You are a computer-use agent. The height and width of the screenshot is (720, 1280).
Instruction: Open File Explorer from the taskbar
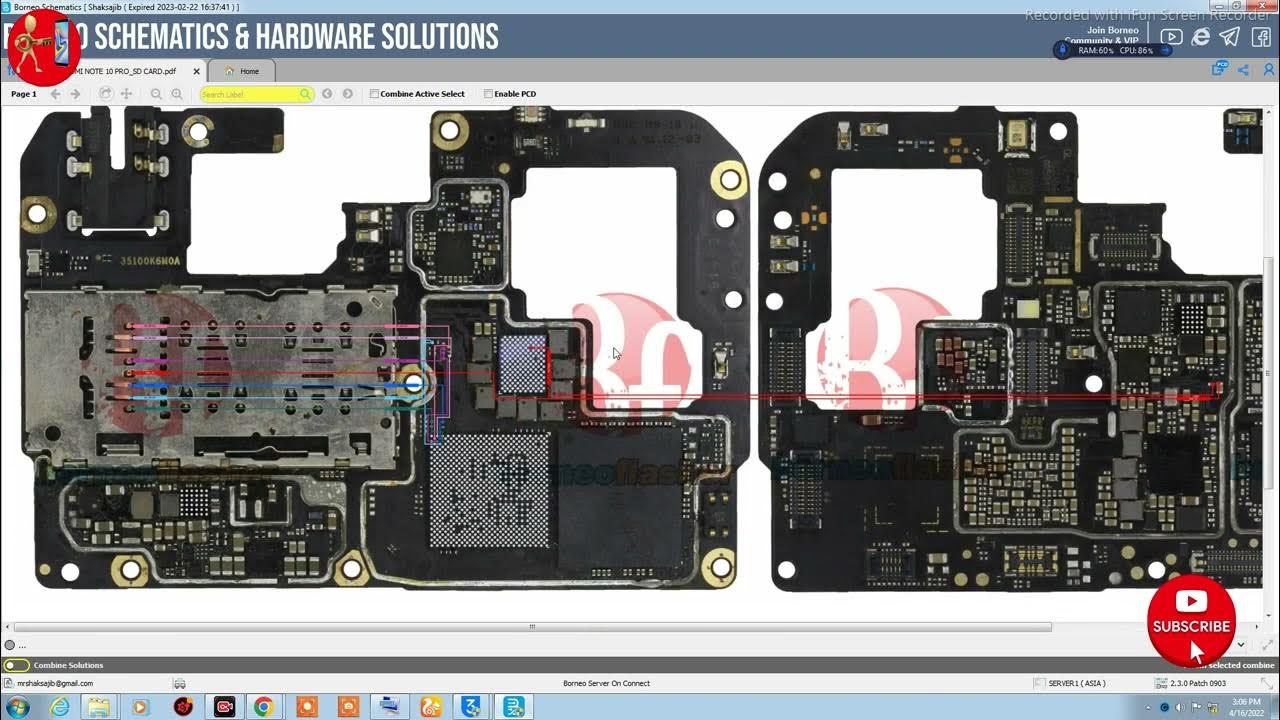click(98, 707)
